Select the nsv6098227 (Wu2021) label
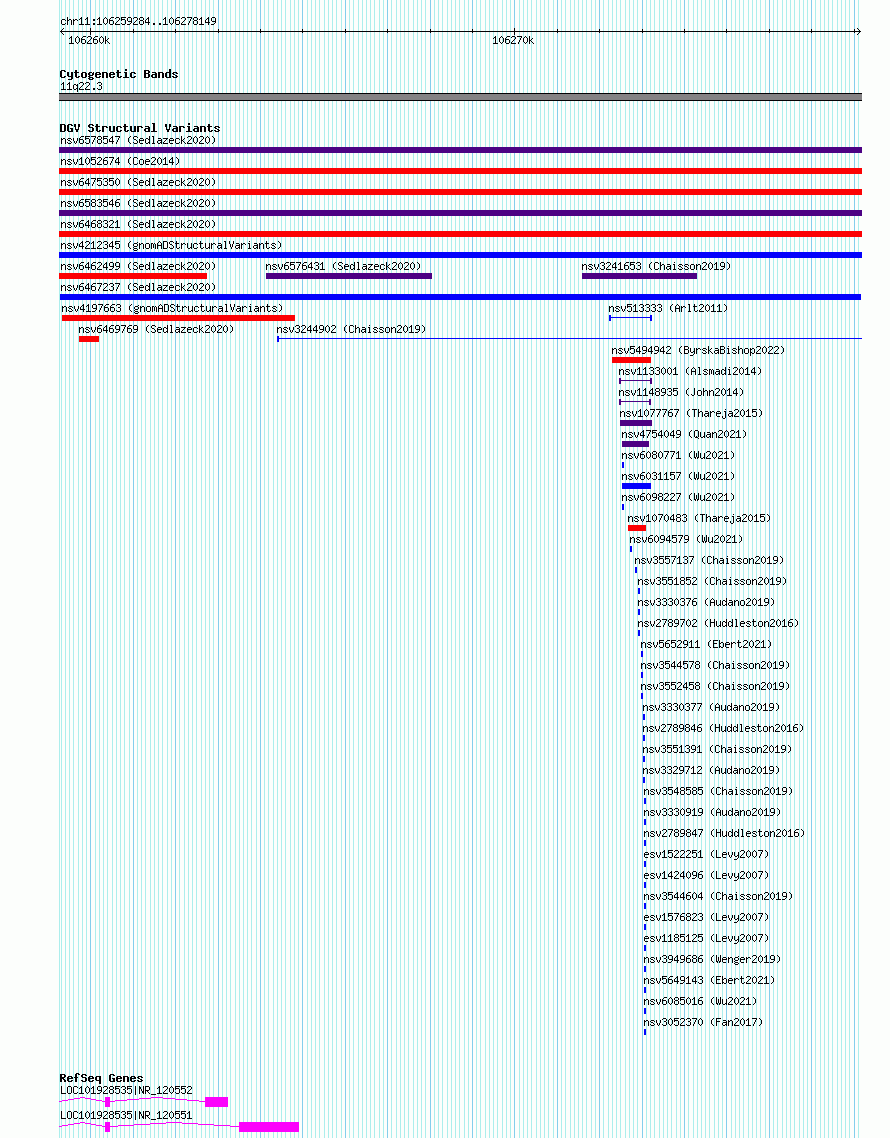 tap(678, 498)
